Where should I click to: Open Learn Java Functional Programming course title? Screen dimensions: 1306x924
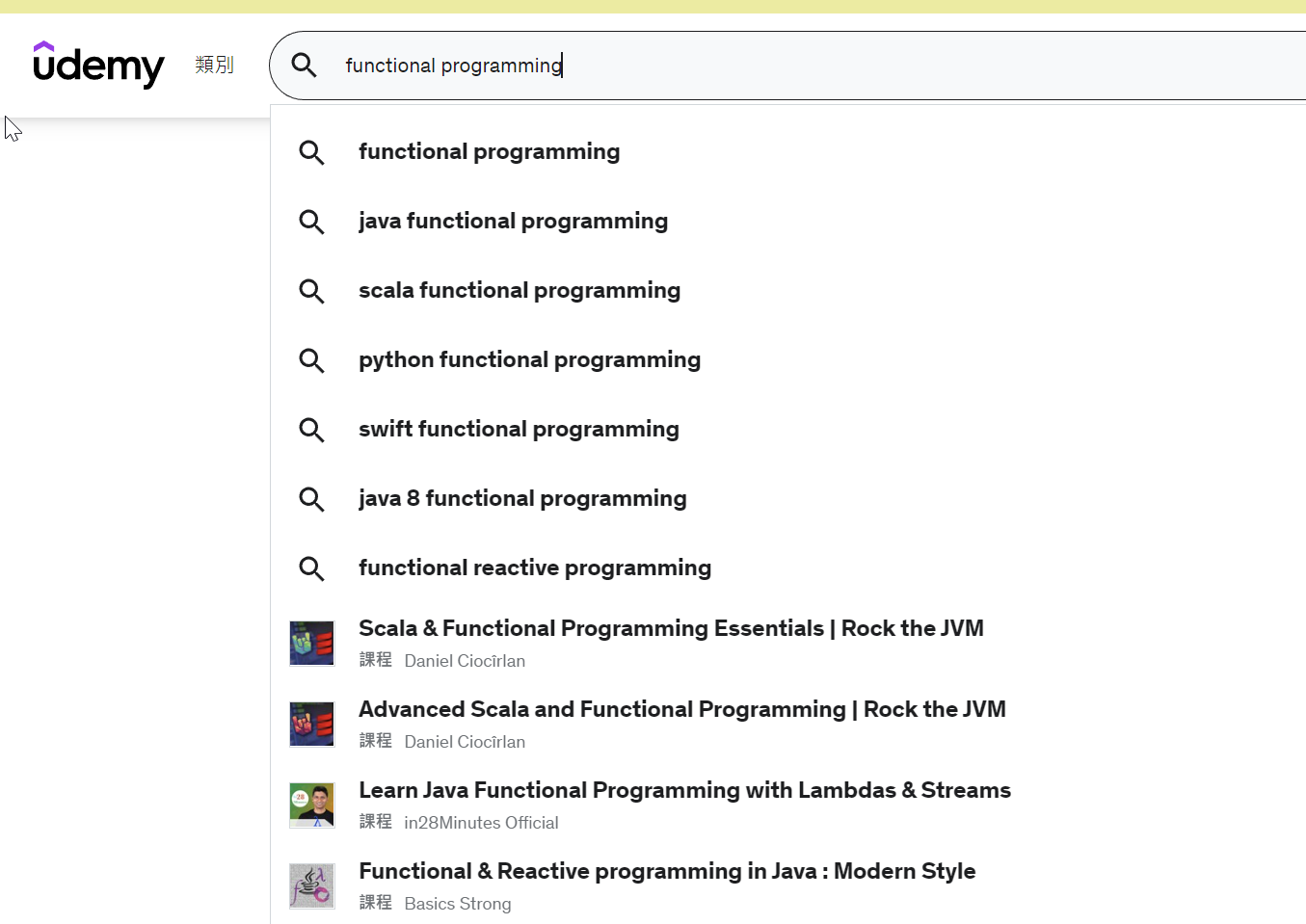[x=684, y=791]
